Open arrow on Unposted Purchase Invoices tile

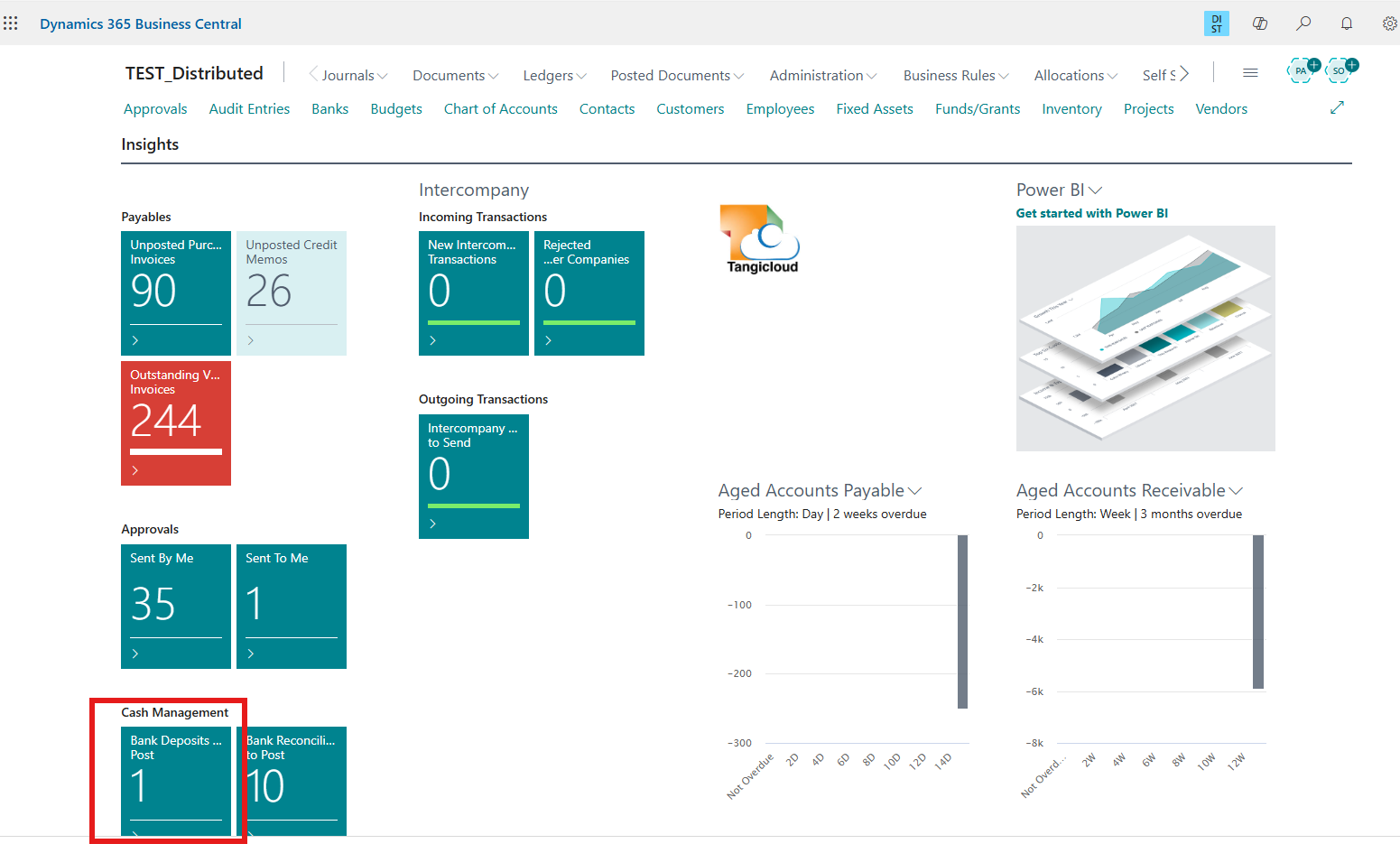[135, 340]
